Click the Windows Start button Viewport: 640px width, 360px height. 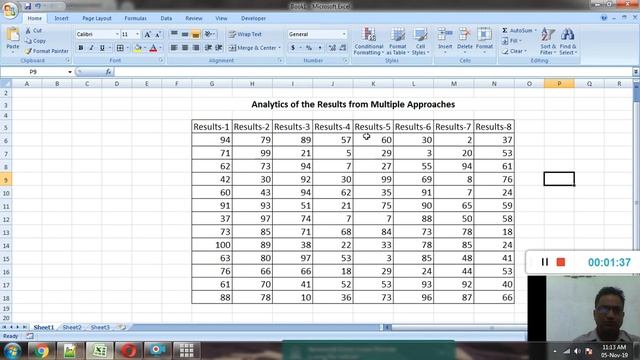12,351
